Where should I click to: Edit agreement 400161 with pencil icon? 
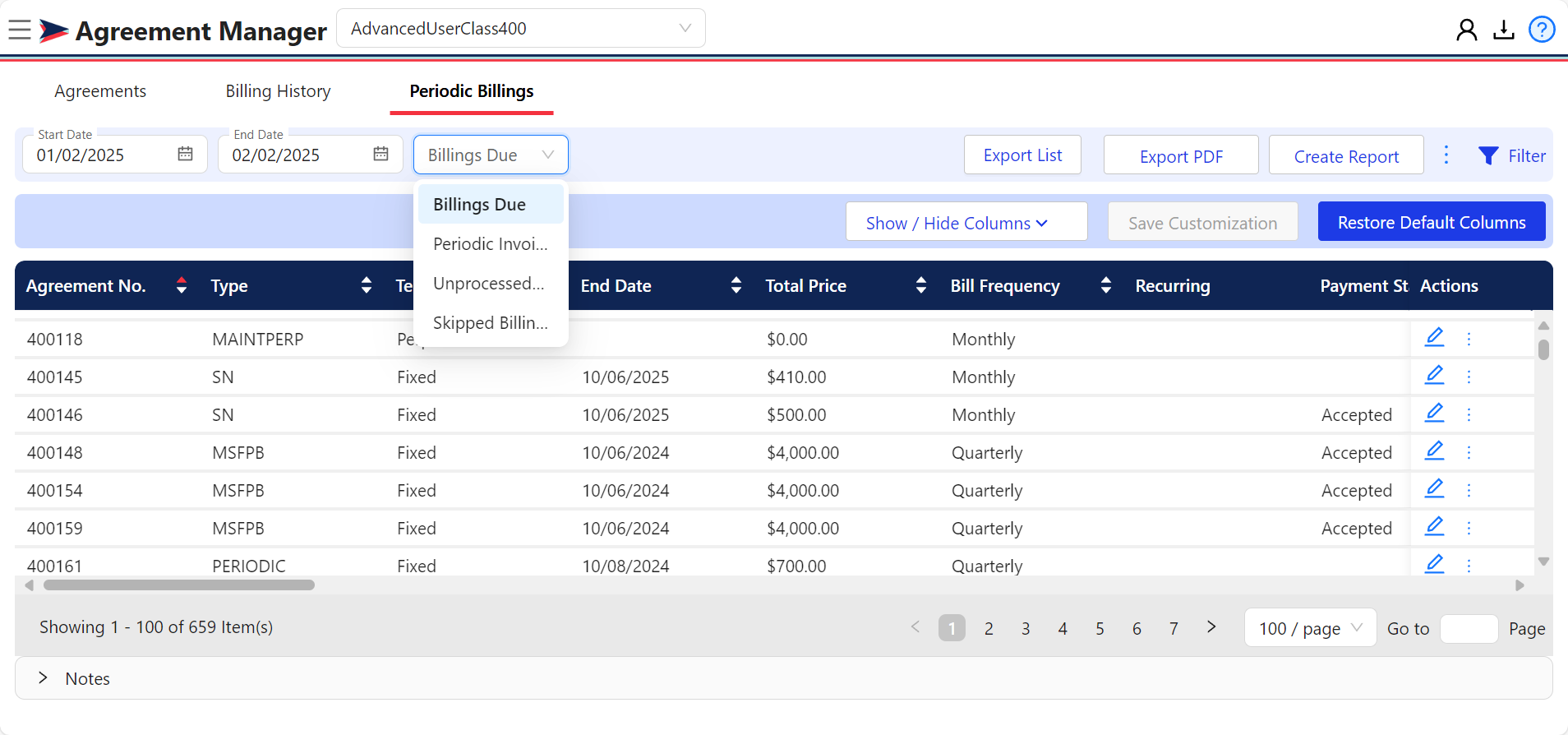[x=1435, y=564]
